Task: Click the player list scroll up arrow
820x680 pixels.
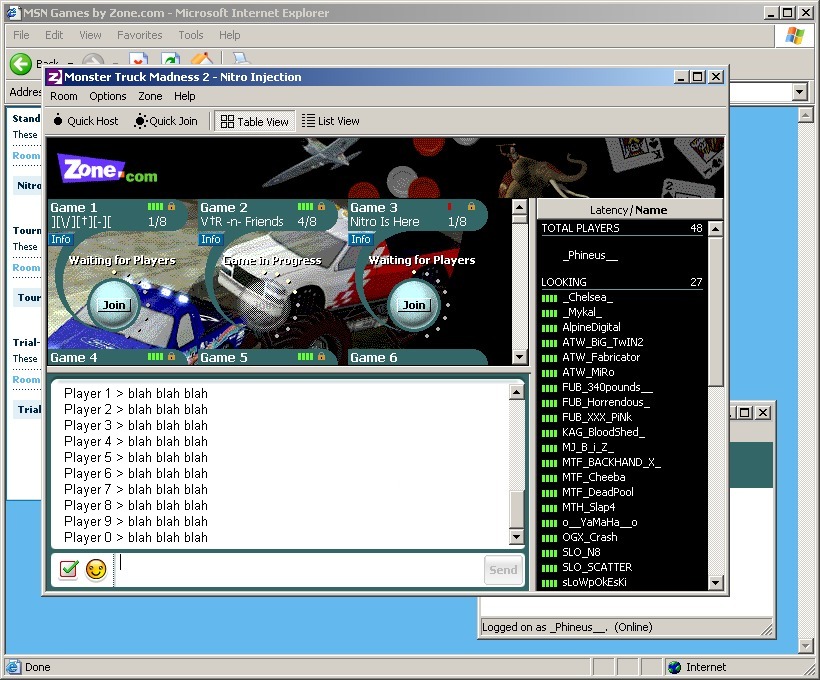Action: 715,229
